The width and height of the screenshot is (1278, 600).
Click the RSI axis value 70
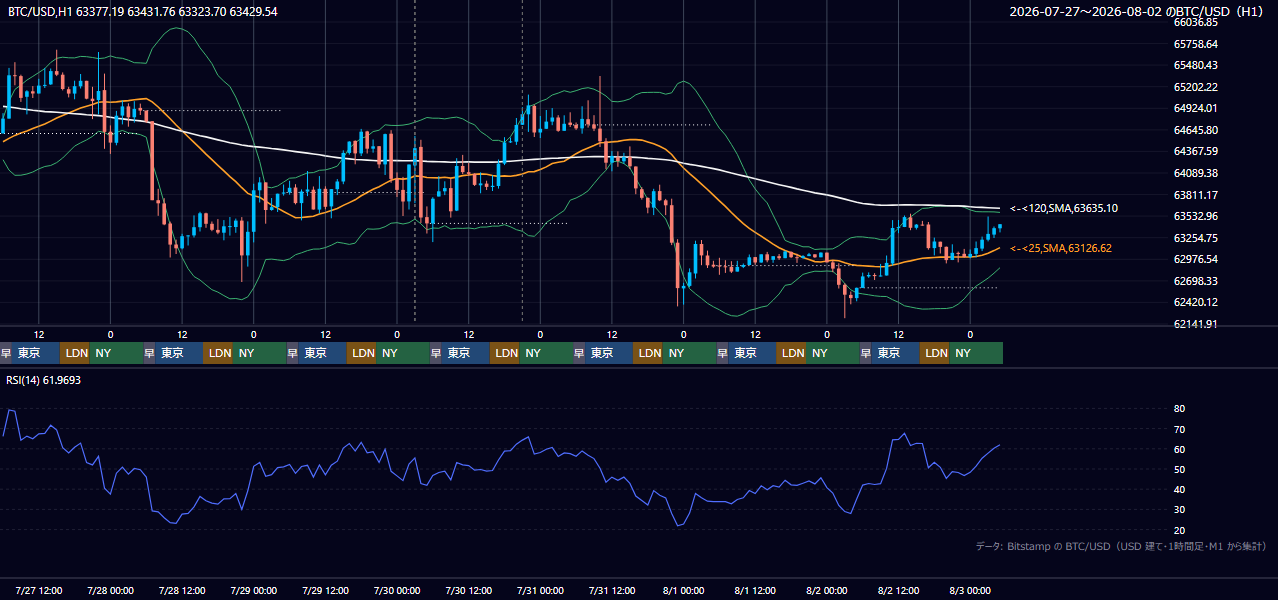click(x=1179, y=429)
